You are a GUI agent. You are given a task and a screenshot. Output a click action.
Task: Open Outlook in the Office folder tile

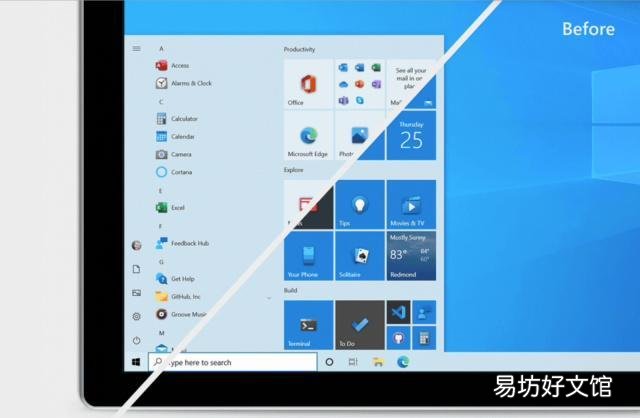(x=343, y=67)
